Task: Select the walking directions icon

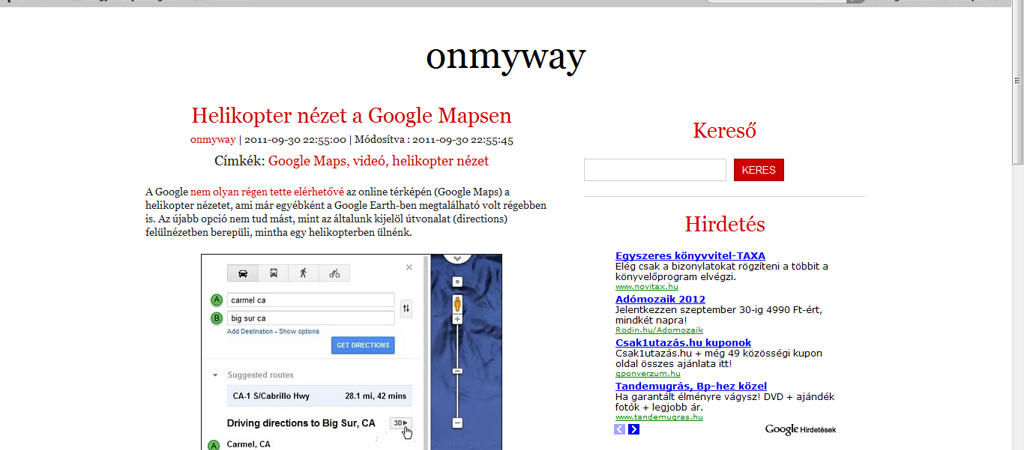Action: coord(304,273)
